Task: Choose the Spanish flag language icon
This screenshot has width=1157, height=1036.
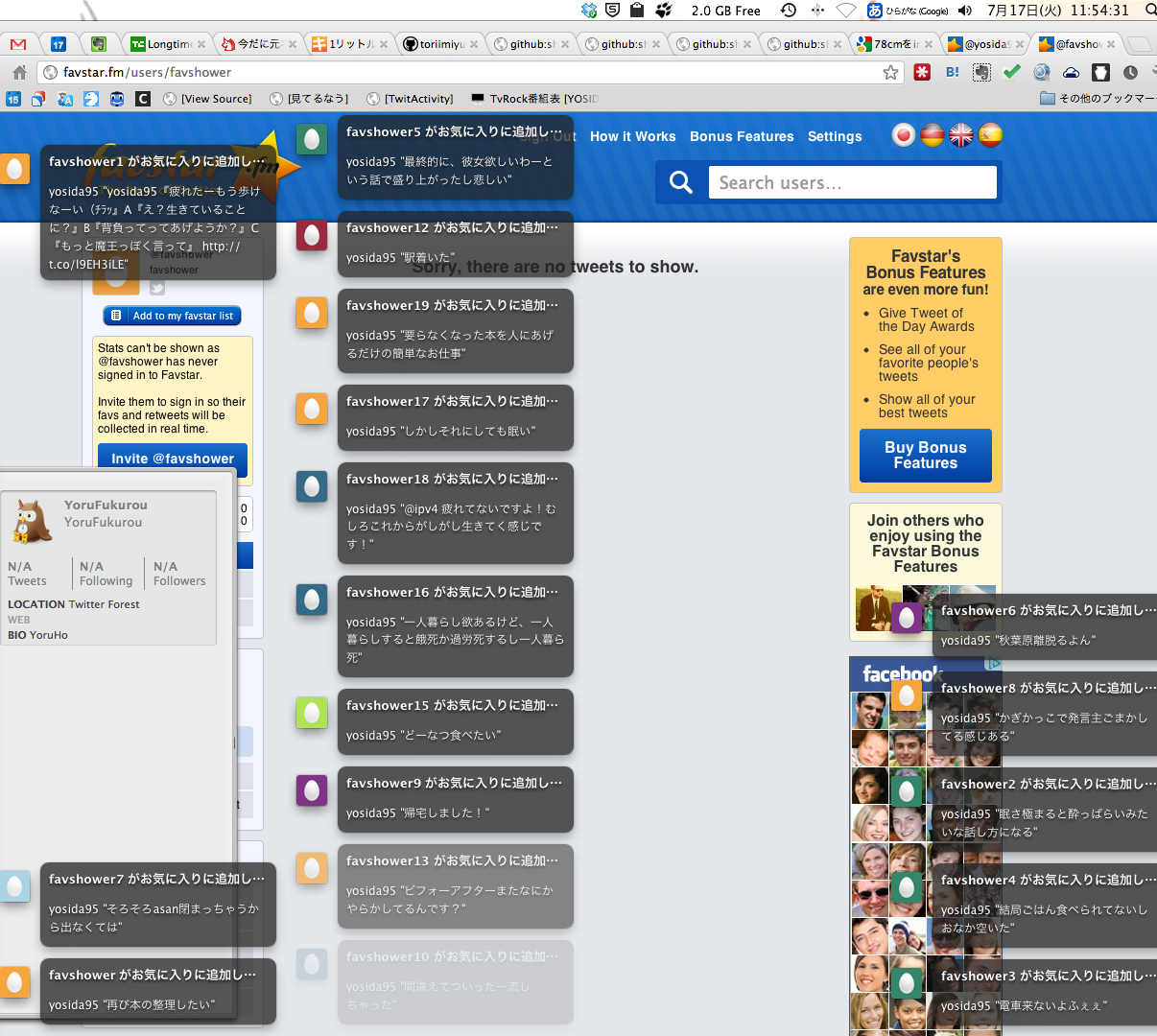Action: coord(990,135)
